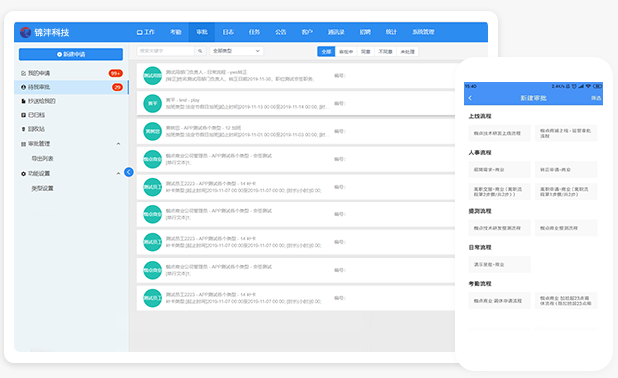Select the 全部 status filter
The width and height of the screenshot is (618, 378).
click(326, 52)
